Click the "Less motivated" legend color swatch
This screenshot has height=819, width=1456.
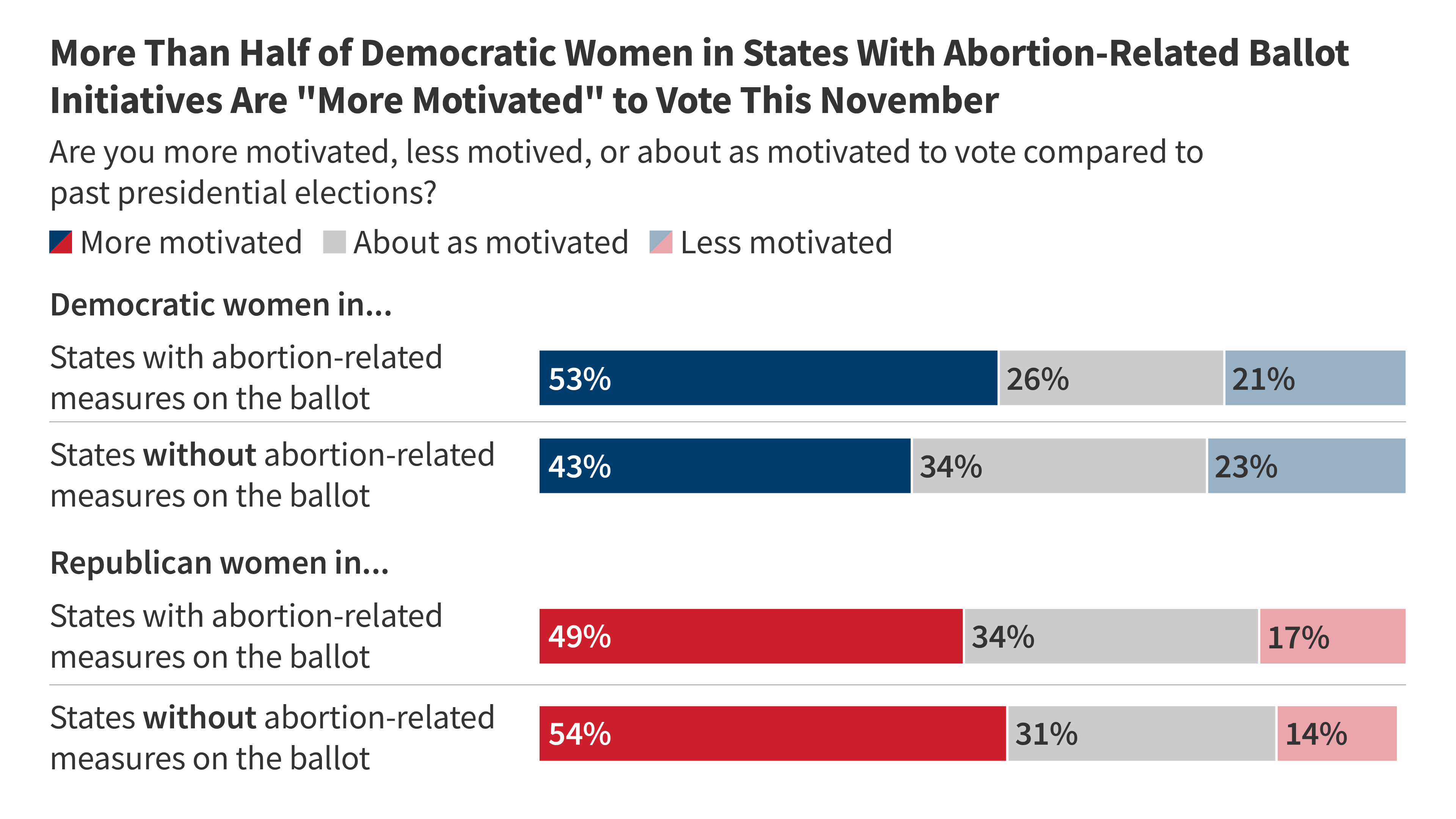pos(661,242)
